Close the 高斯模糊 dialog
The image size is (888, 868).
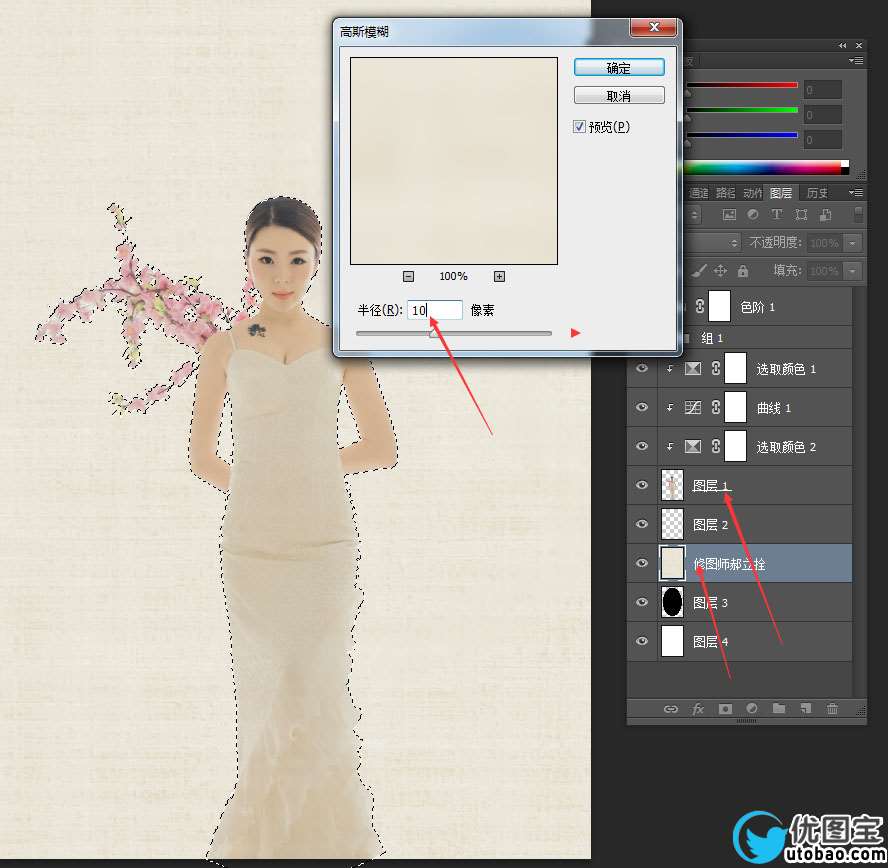654,27
